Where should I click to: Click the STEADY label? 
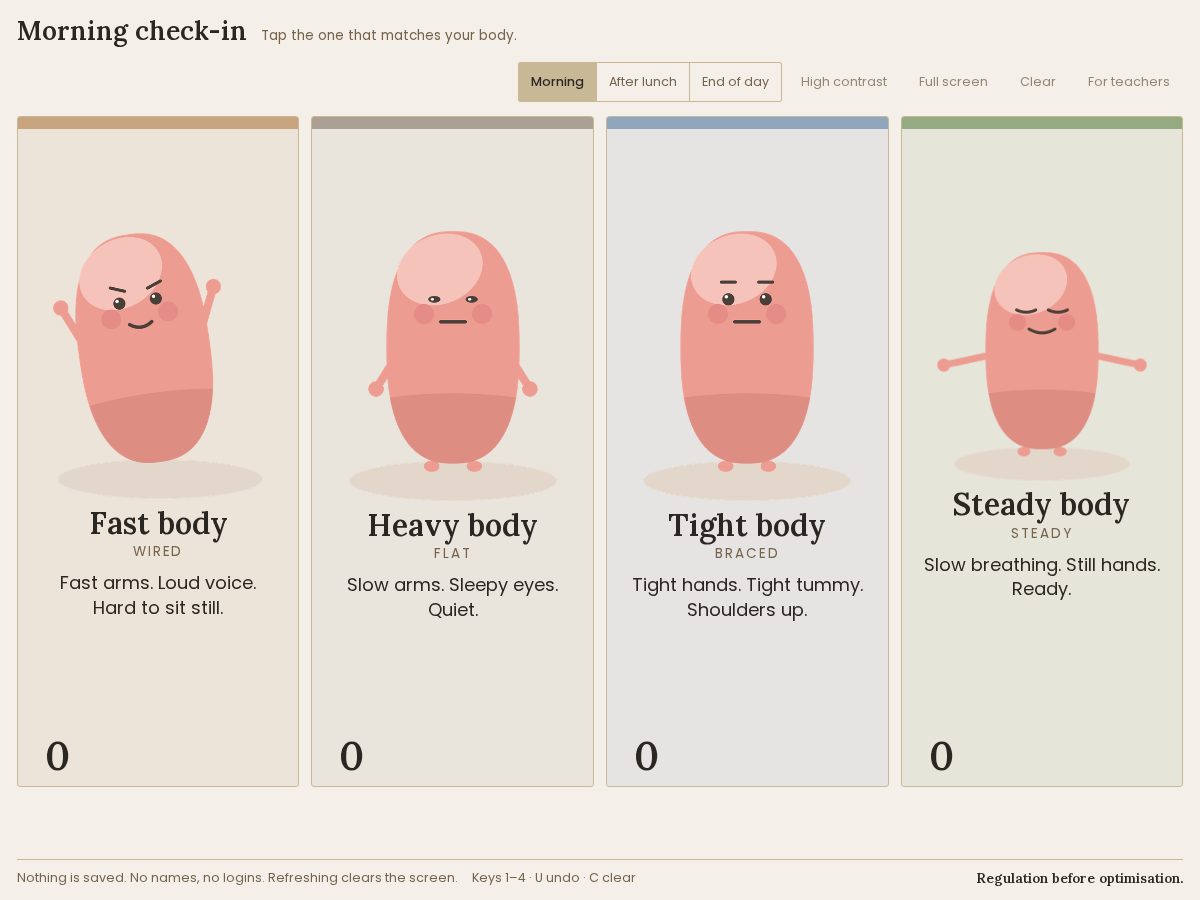click(1042, 533)
